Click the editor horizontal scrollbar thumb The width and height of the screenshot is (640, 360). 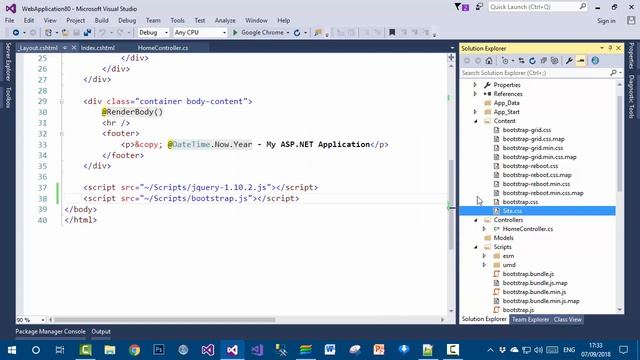[164, 320]
